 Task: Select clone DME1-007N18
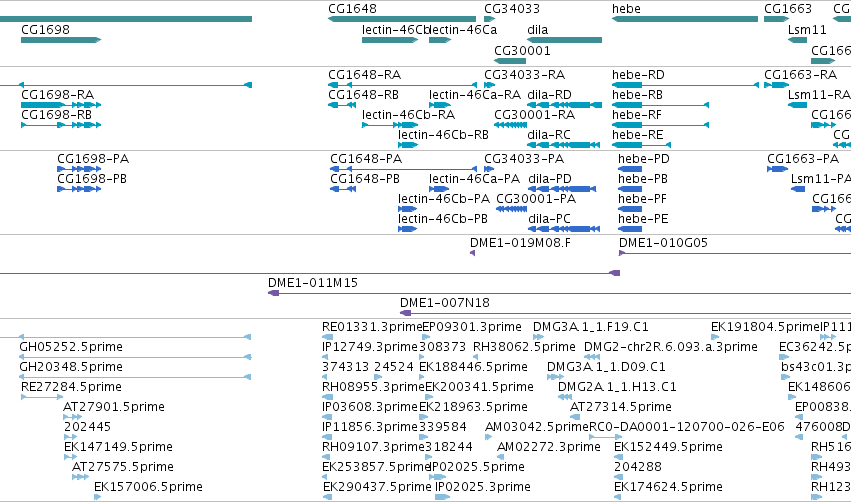click(444, 303)
